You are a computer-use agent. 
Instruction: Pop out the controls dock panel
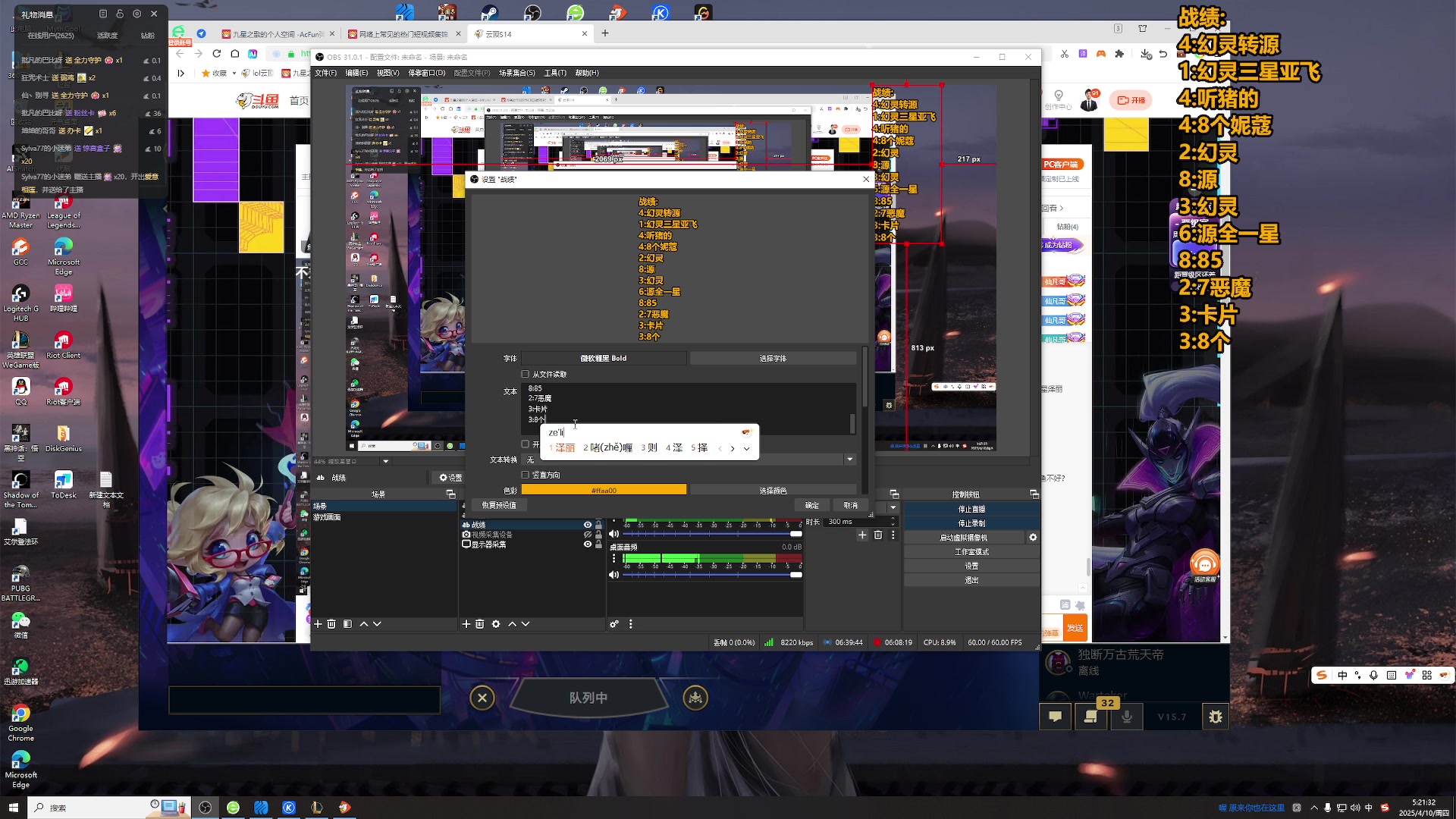click(1034, 494)
